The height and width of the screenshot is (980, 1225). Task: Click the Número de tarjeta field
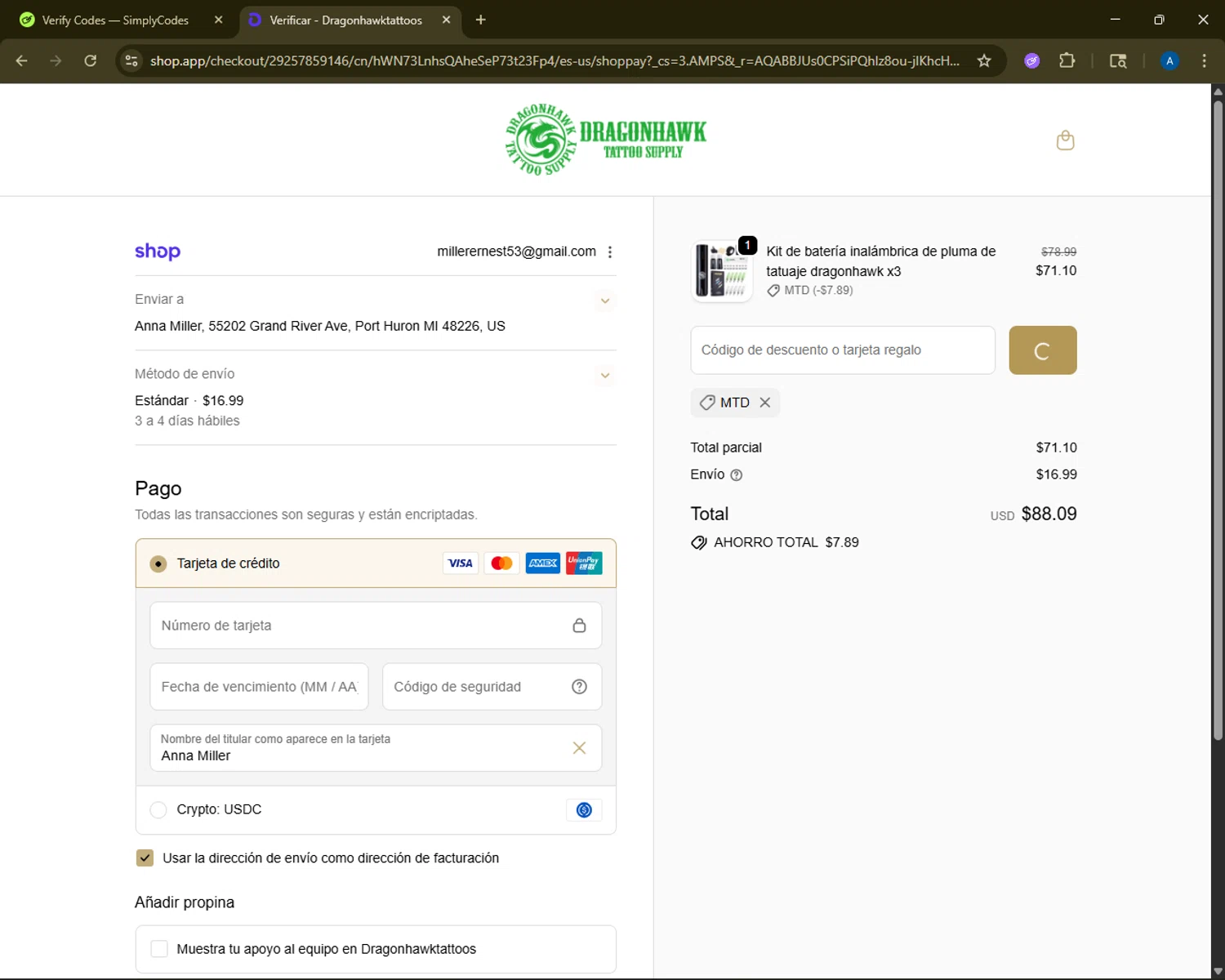pos(376,626)
